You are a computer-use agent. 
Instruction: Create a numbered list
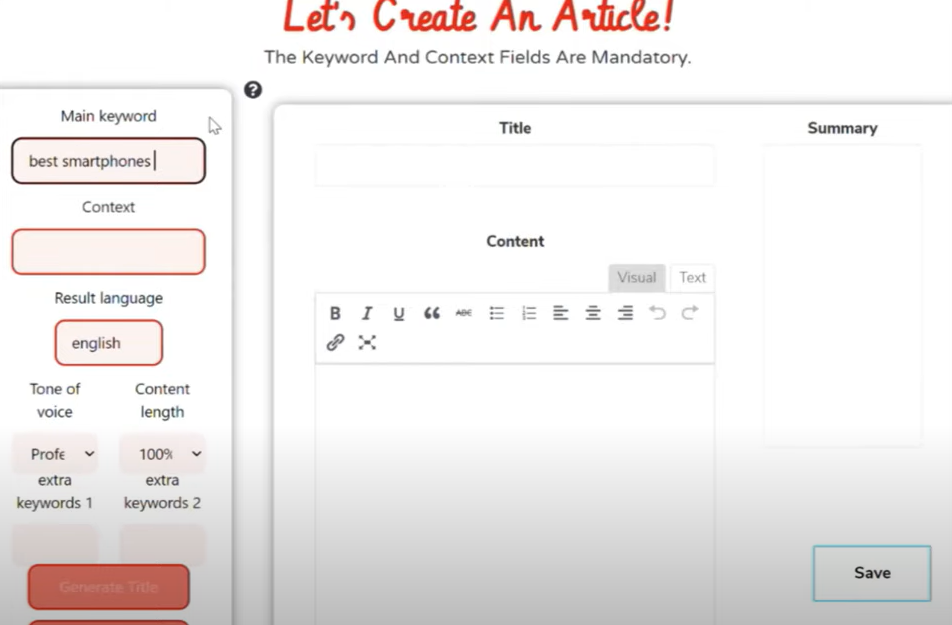click(529, 313)
